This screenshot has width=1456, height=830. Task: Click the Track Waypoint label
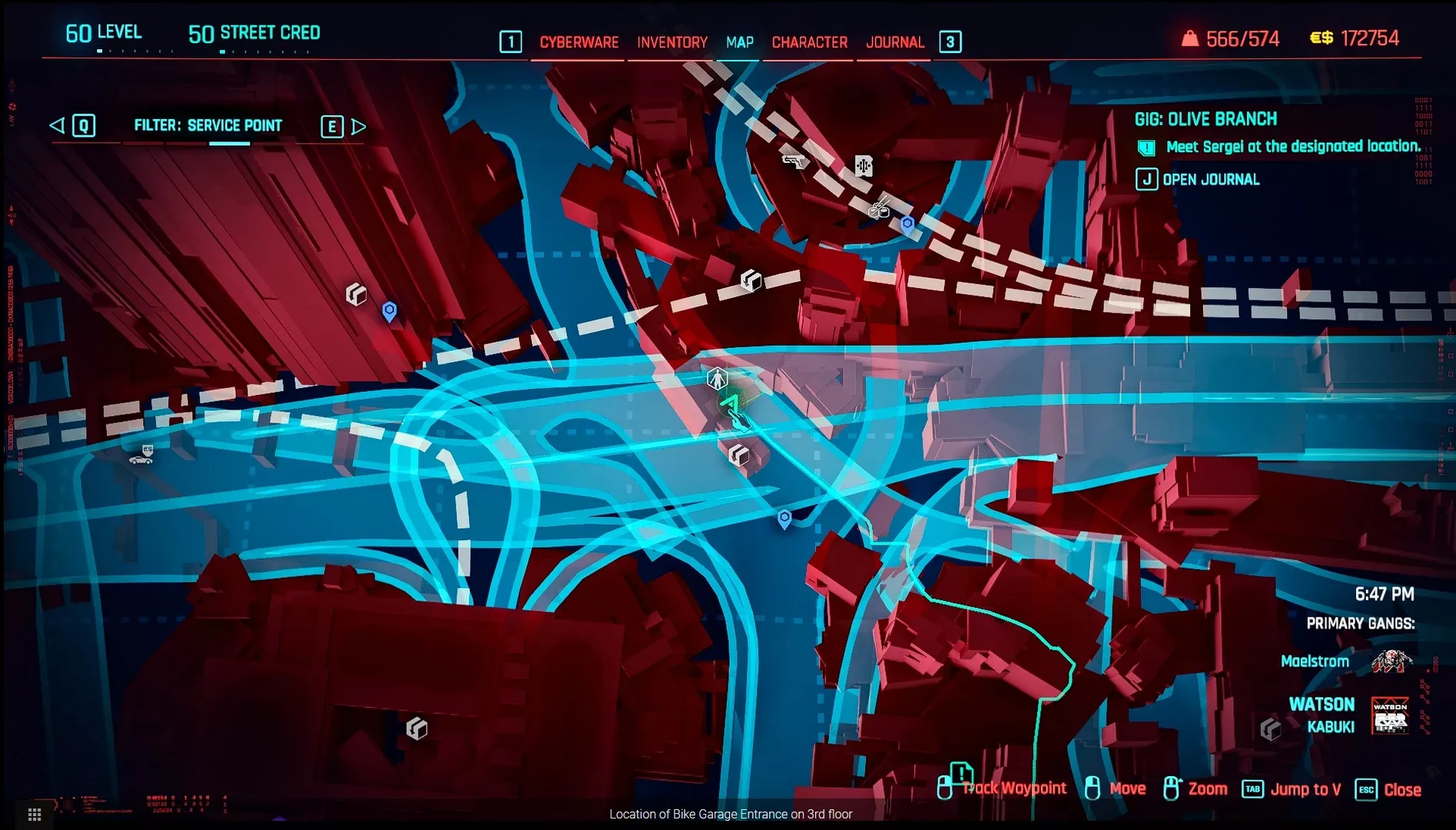tap(1014, 788)
